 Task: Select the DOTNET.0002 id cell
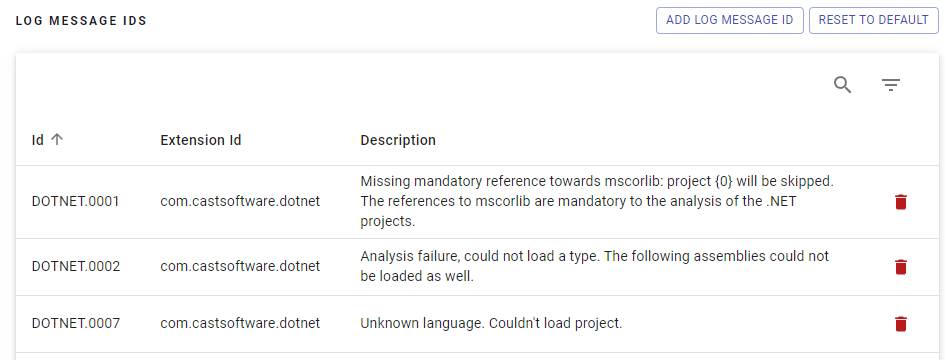click(76, 267)
